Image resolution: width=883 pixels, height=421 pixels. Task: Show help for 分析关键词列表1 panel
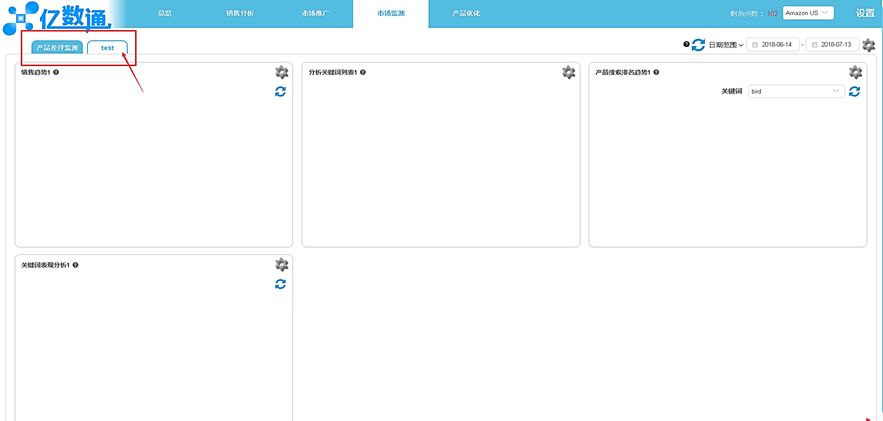coord(363,72)
